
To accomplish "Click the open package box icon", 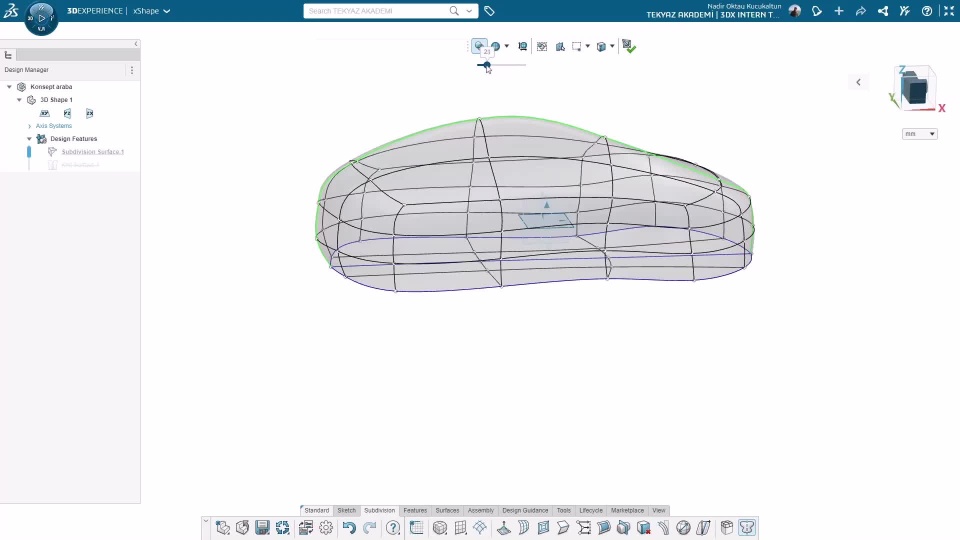I will 727,528.
